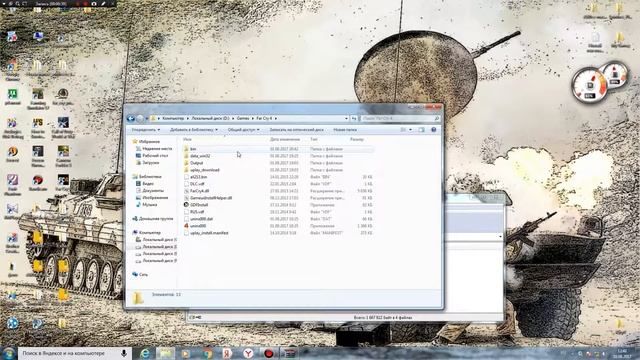Click Компьютер in the address breadcrumb
640x360 pixels.
click(x=173, y=118)
